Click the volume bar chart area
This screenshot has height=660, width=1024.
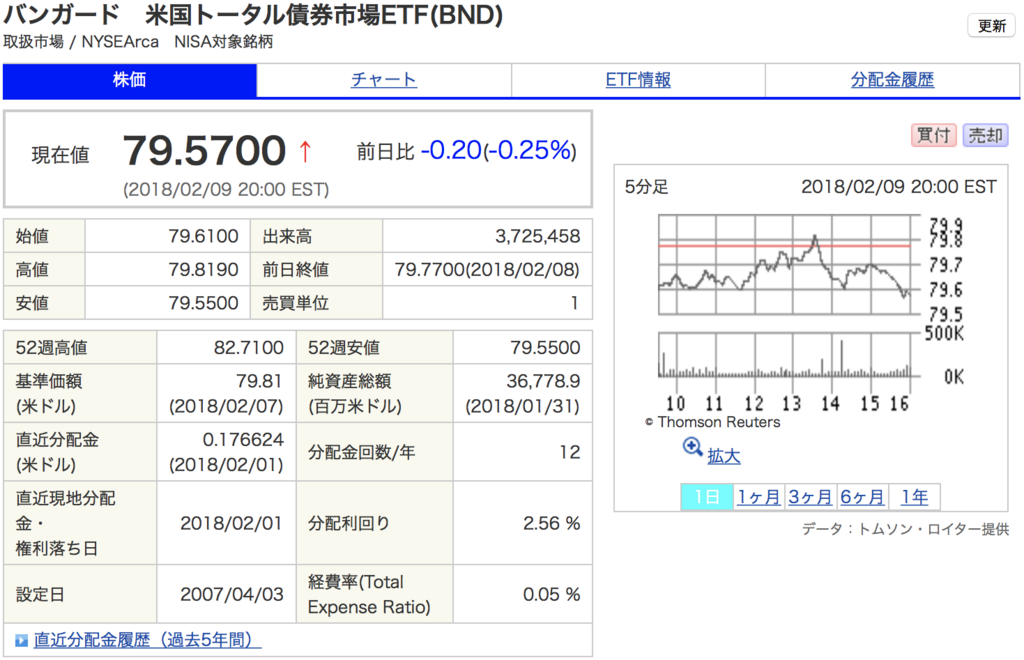pyautogui.click(x=784, y=355)
